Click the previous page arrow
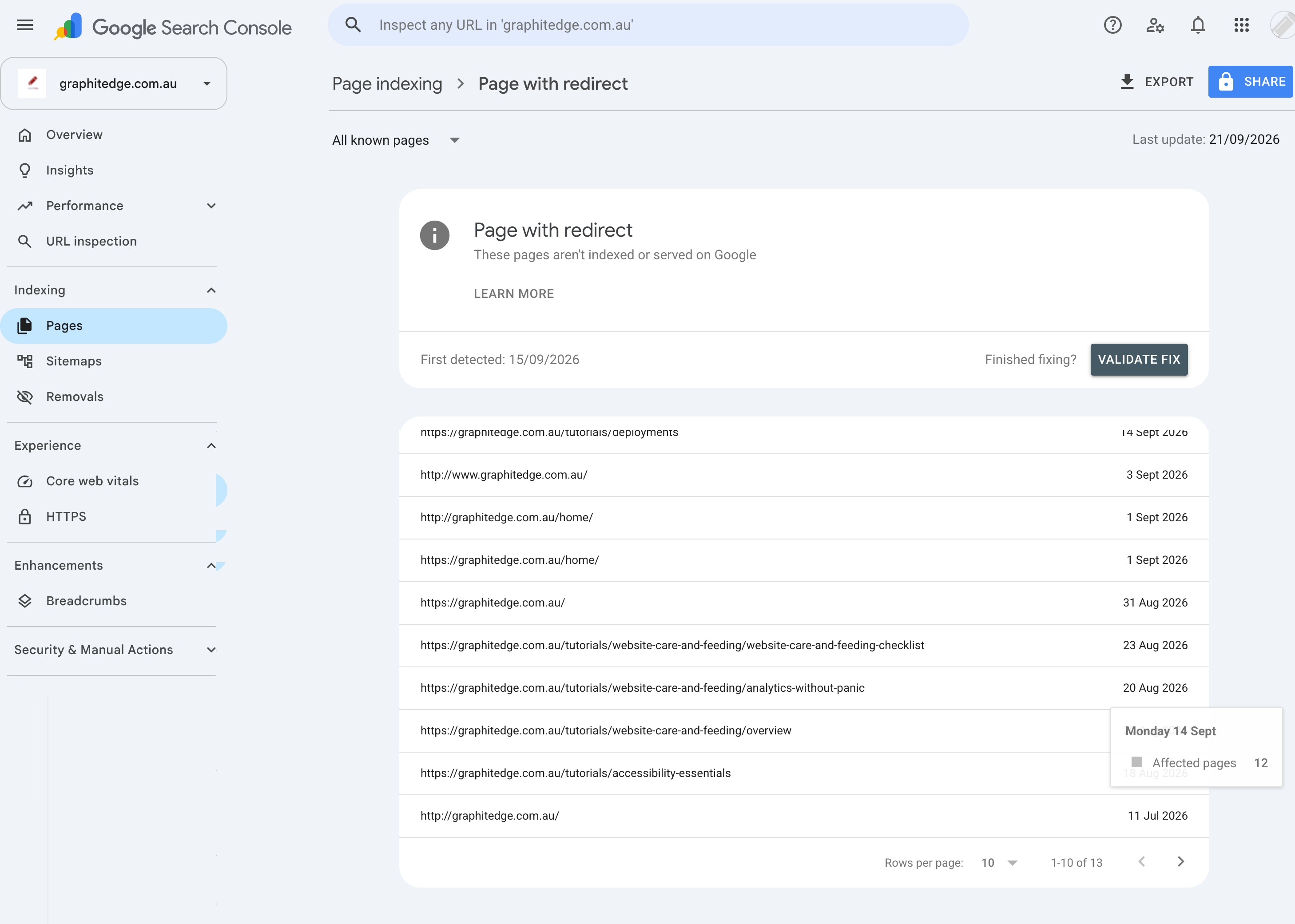The height and width of the screenshot is (924, 1295). pos(1141,861)
